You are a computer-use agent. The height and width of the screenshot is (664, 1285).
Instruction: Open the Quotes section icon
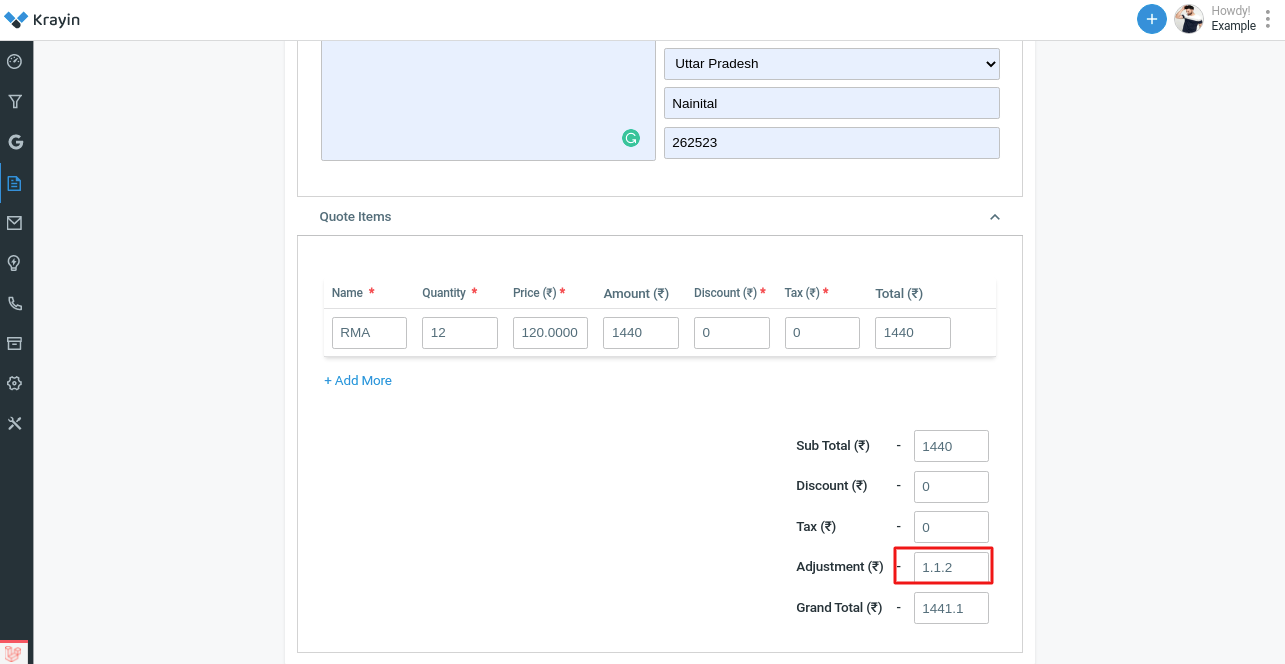click(x=15, y=183)
